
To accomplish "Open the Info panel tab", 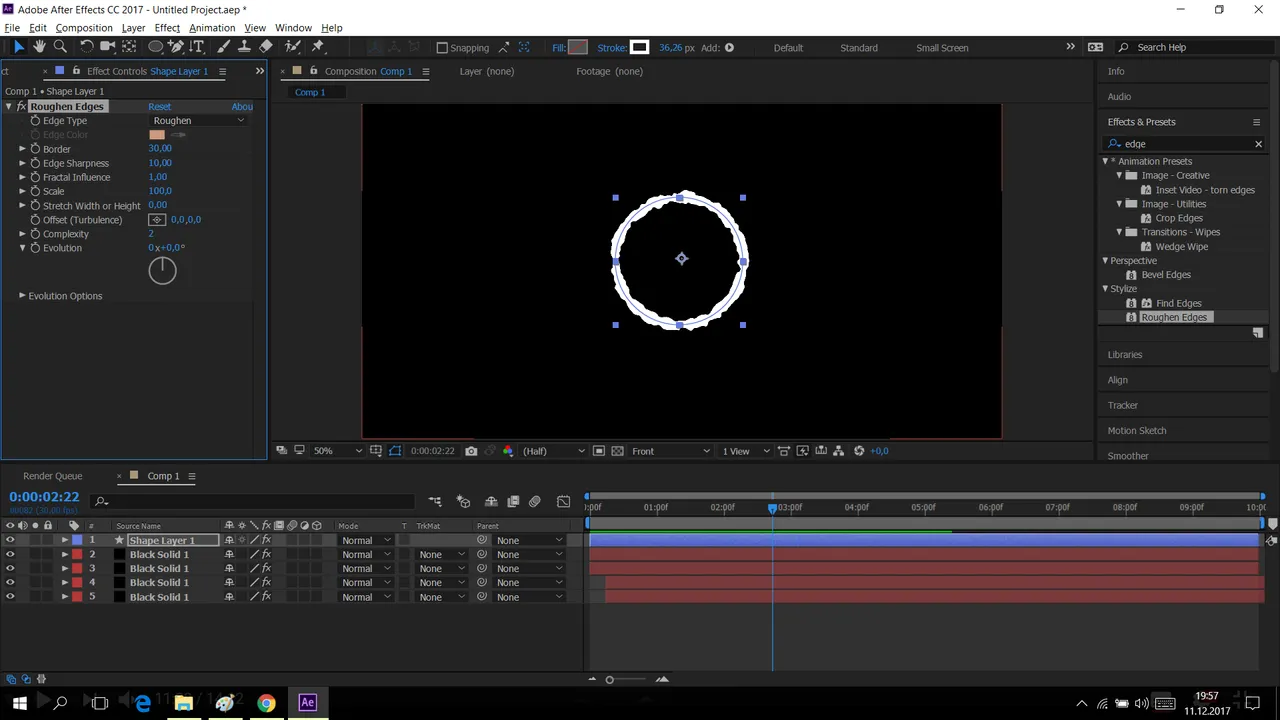I will (1116, 71).
